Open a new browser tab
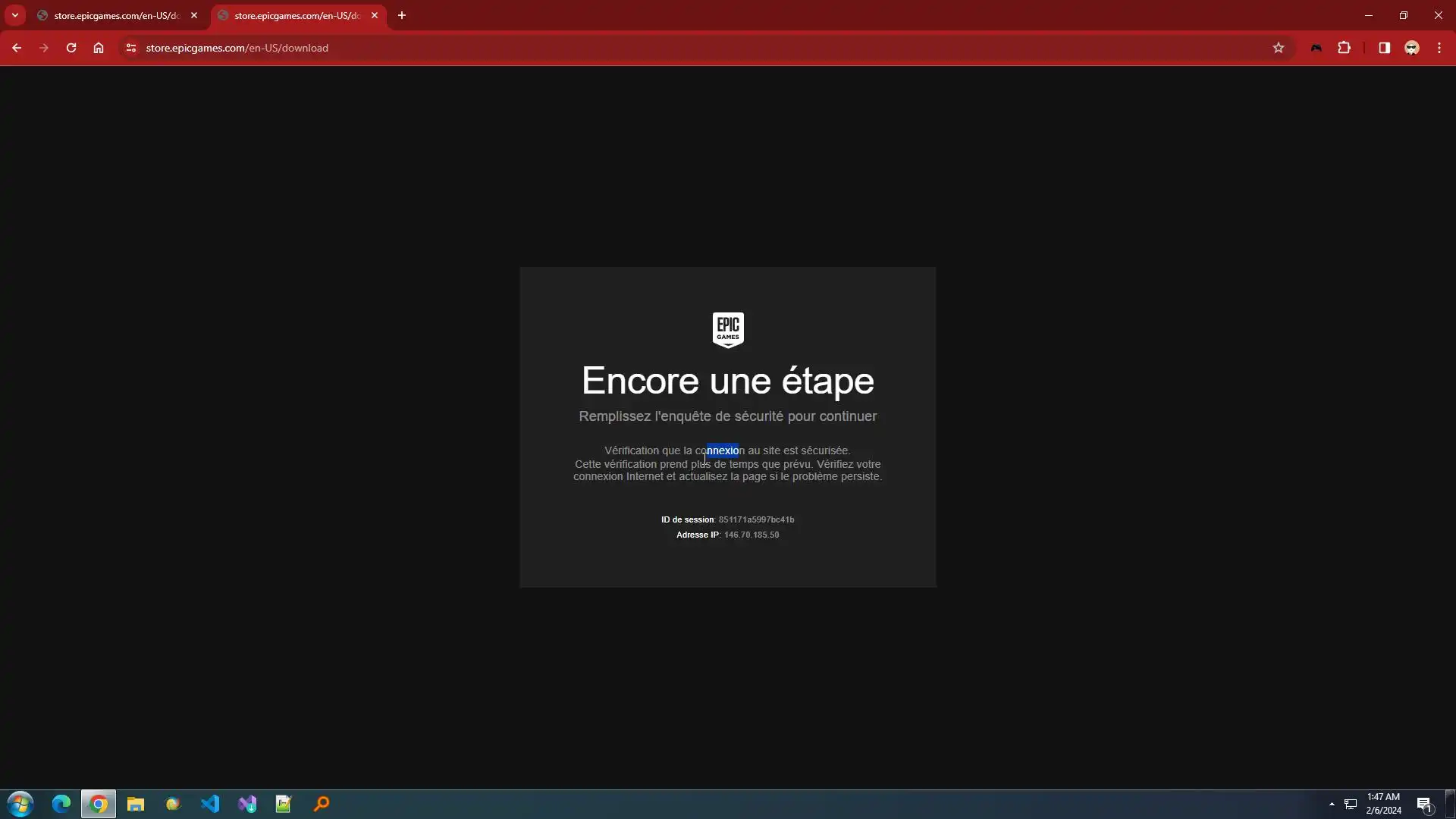 402,15
